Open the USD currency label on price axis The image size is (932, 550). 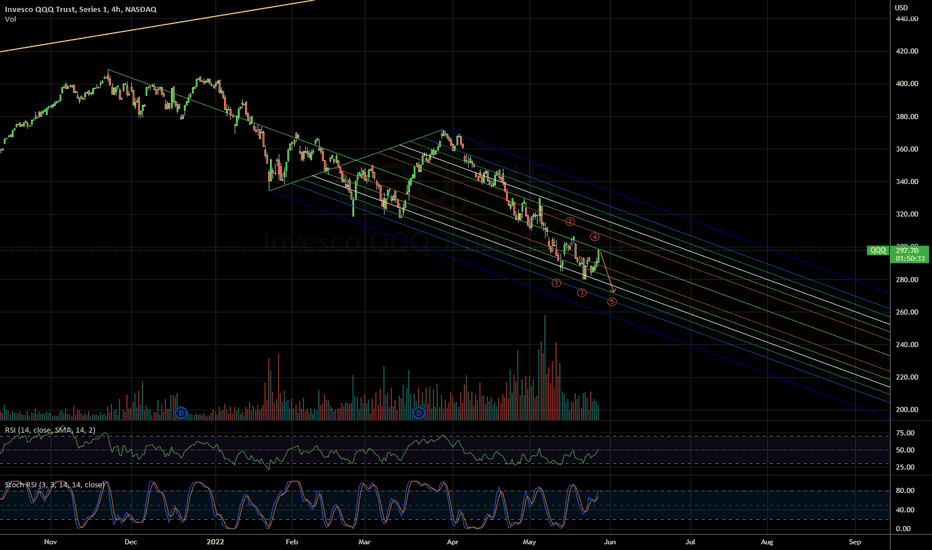pos(902,8)
